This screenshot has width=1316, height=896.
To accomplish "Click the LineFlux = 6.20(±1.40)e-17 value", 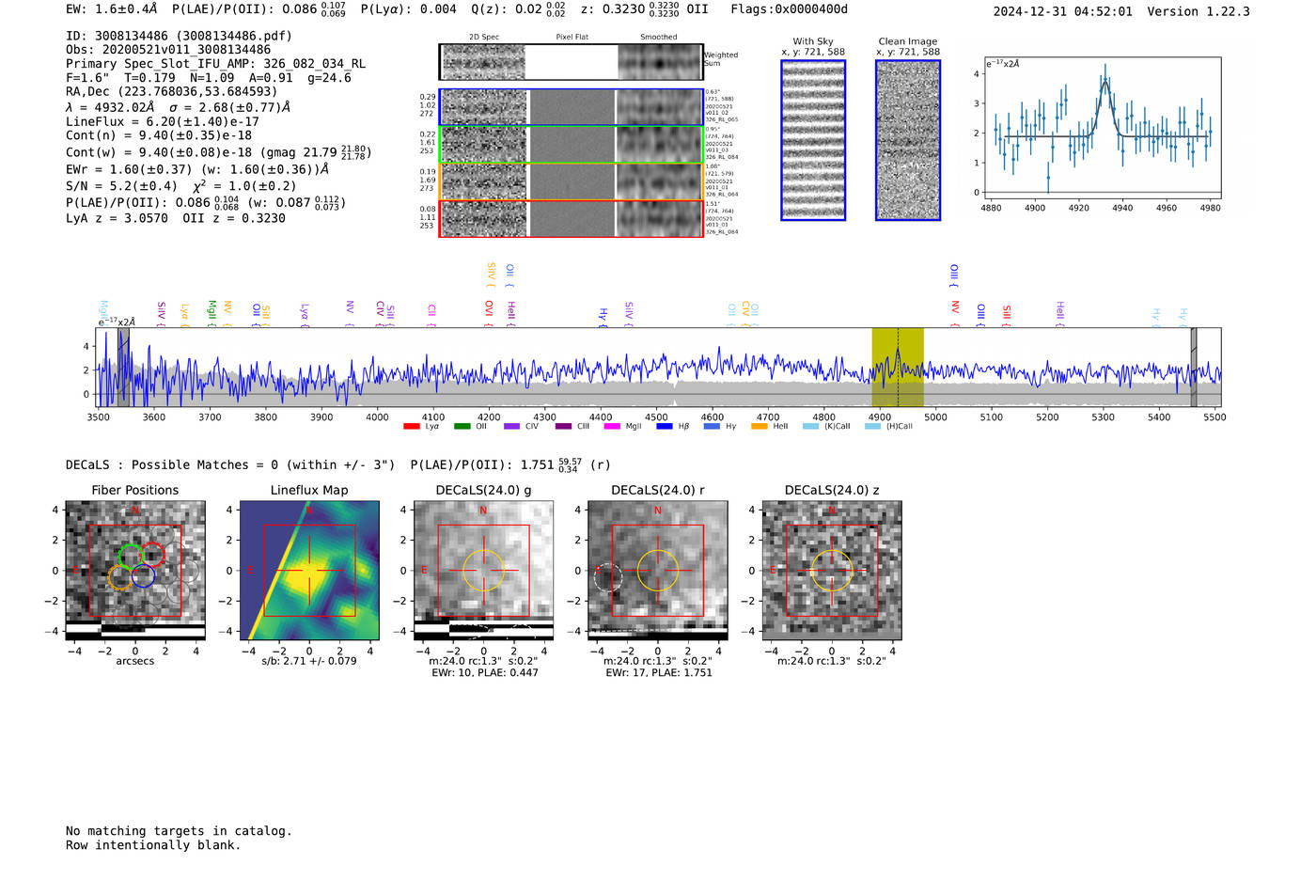I will tap(163, 121).
